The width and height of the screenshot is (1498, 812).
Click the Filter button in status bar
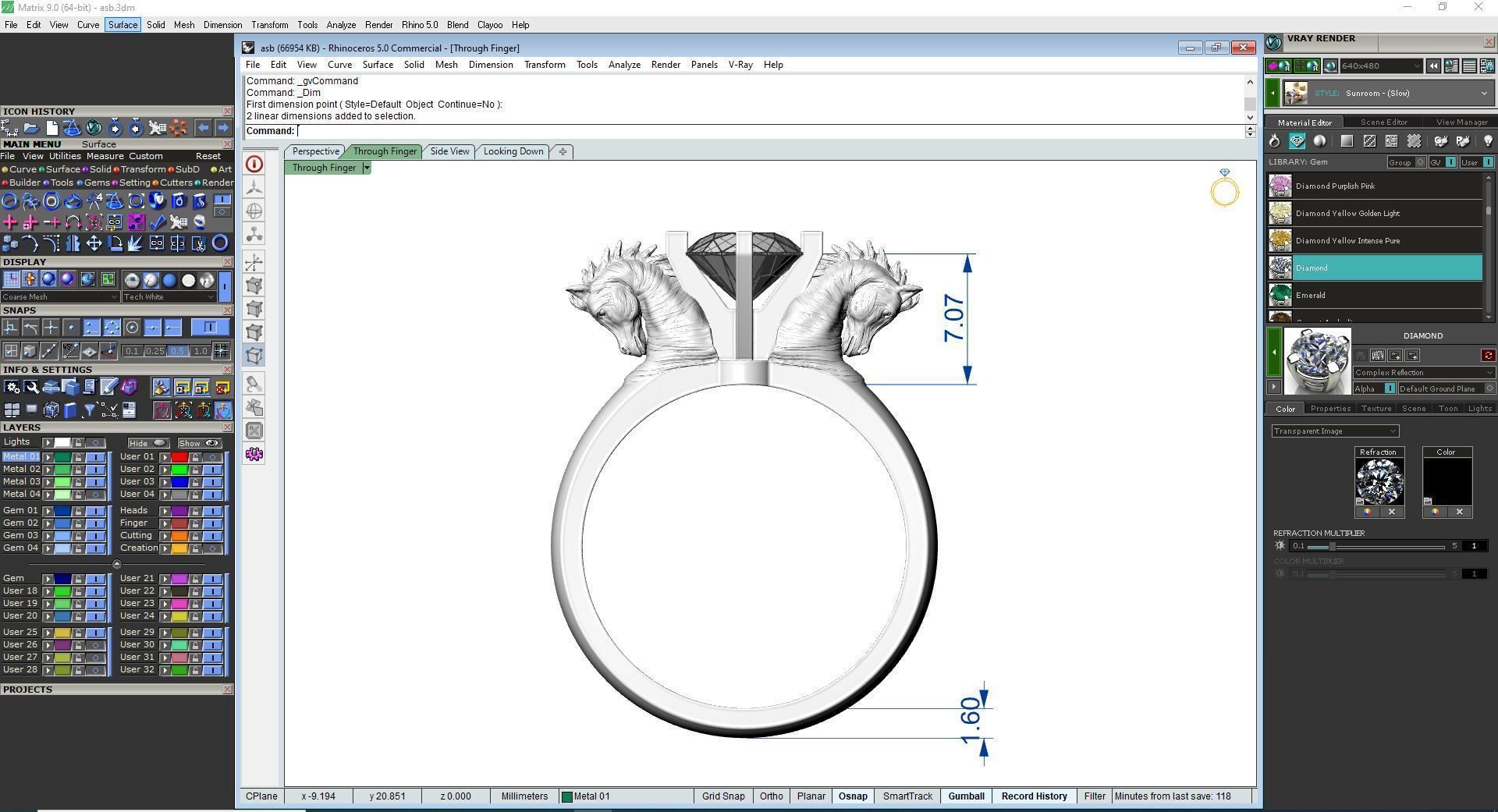tap(1094, 796)
